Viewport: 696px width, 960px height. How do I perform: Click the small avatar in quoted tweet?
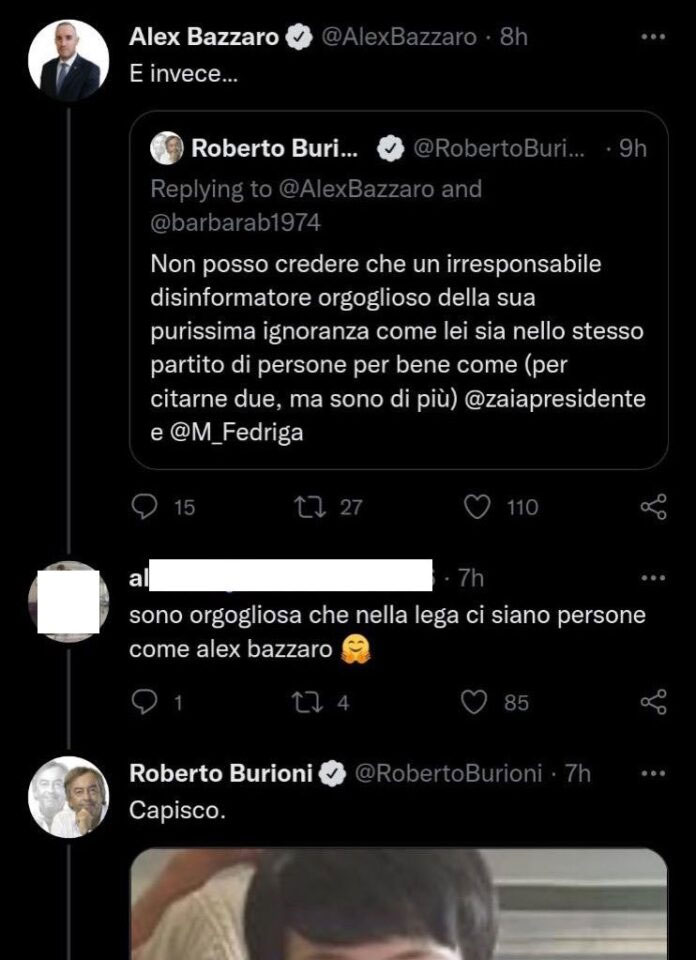[x=166, y=149]
